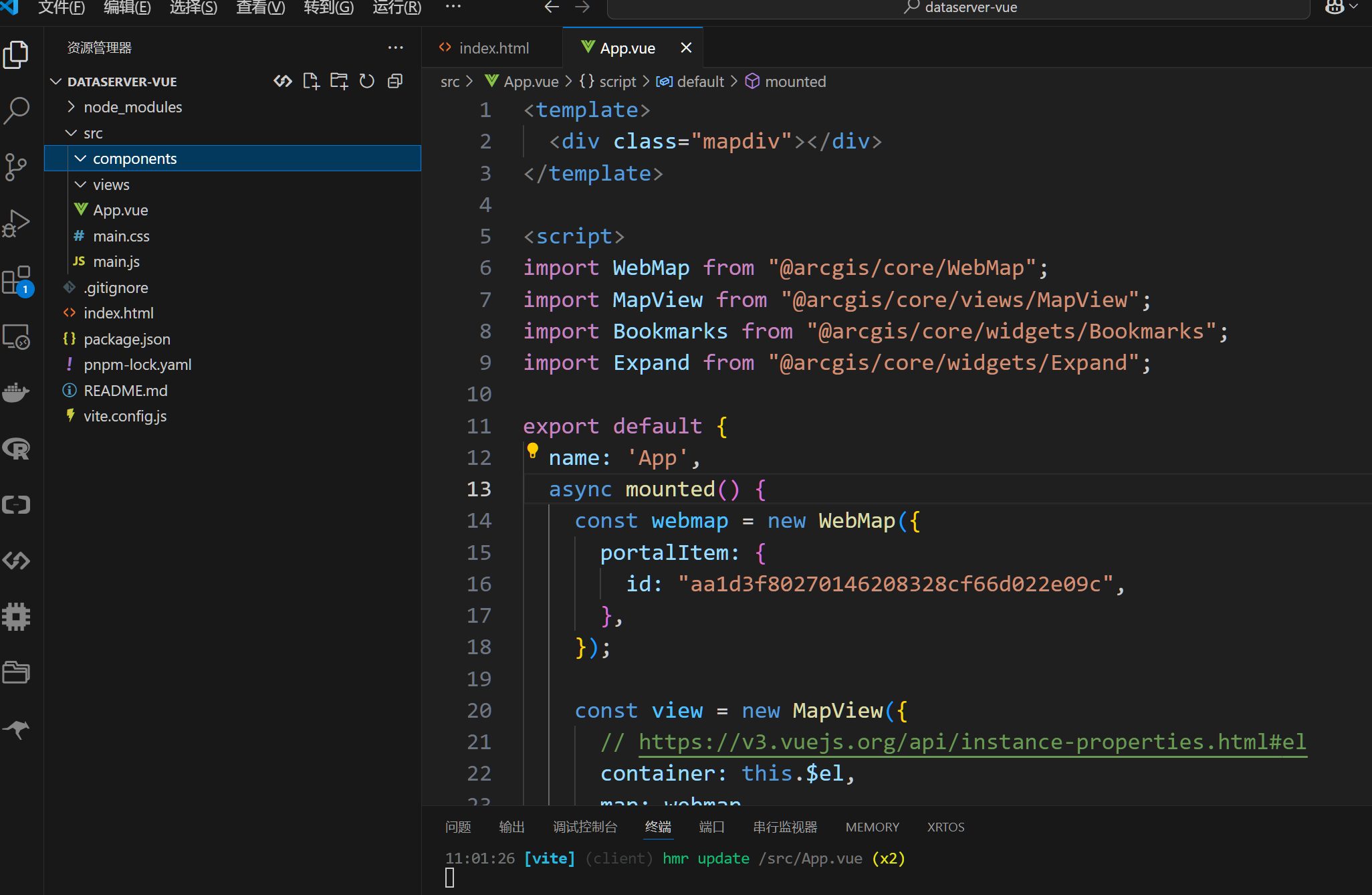
Task: Refresh the explorer file tree
Action: [367, 82]
